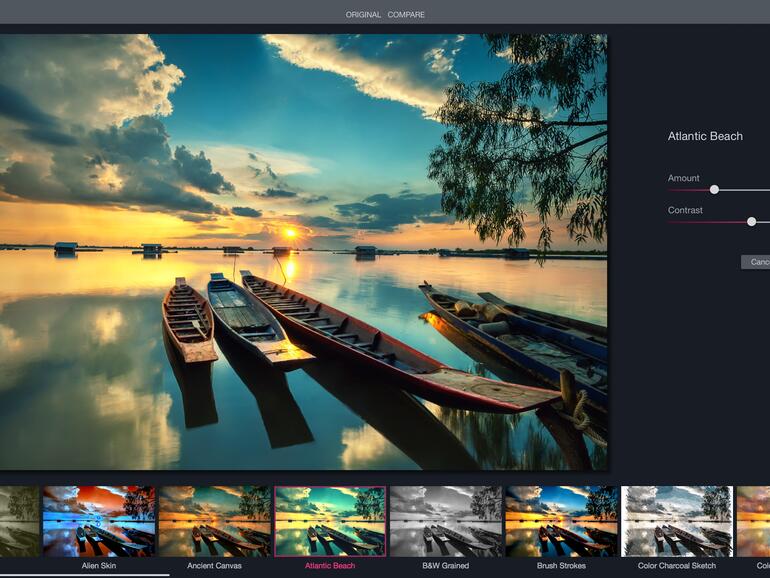Pick the Color Charcoal Sketch thumbnail
This screenshot has height=578, width=770.
click(677, 521)
